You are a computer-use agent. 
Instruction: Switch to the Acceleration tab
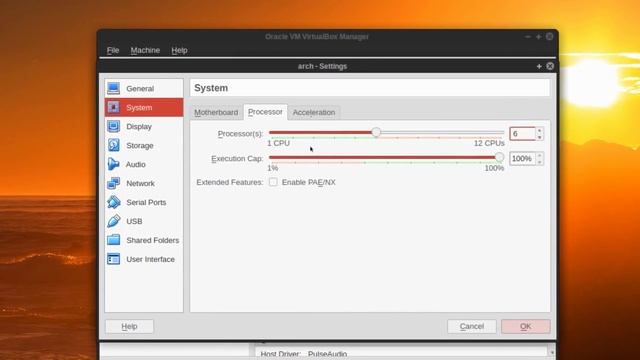[x=314, y=112]
